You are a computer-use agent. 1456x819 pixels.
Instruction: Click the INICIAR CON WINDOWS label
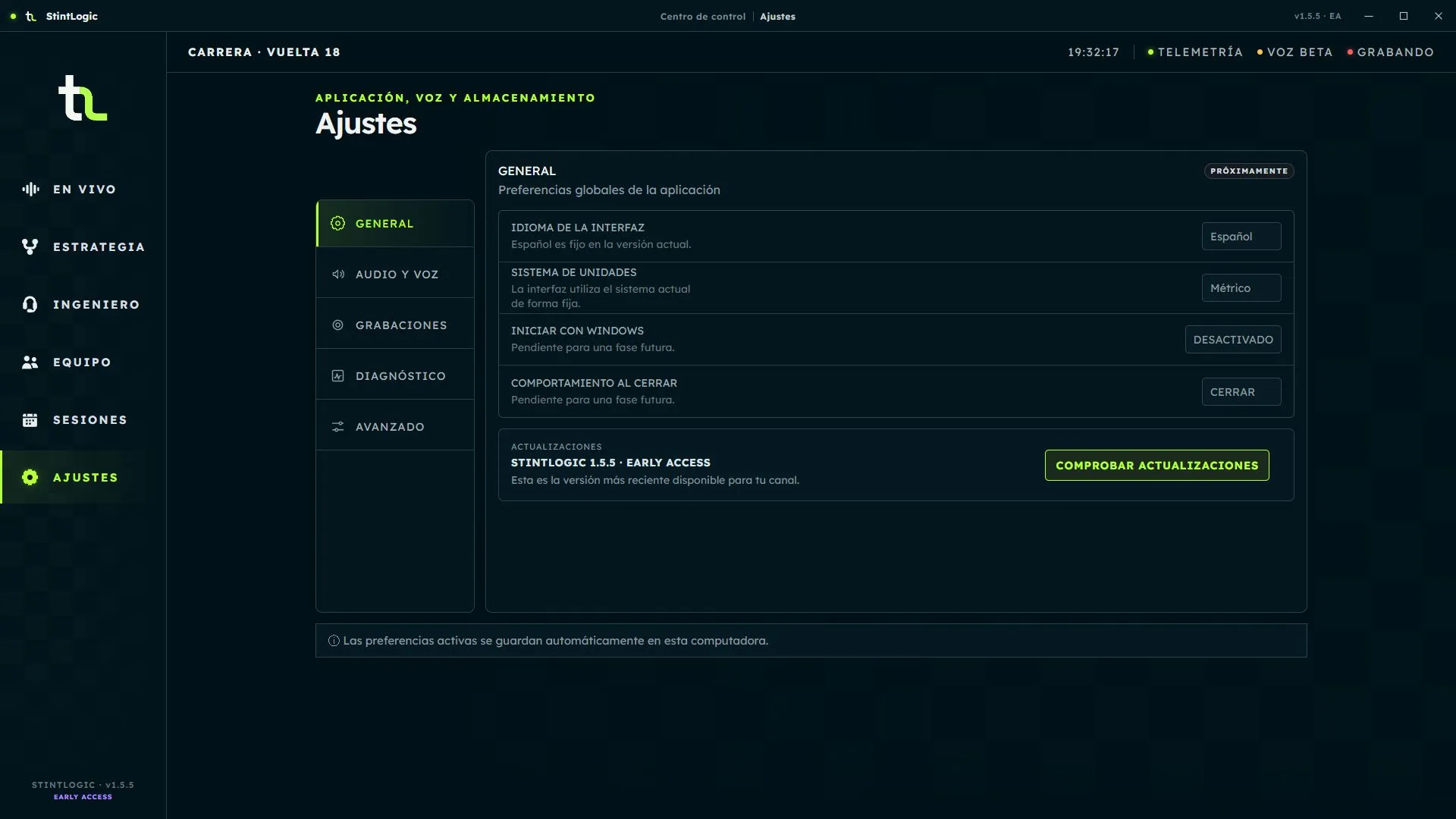pos(577,331)
